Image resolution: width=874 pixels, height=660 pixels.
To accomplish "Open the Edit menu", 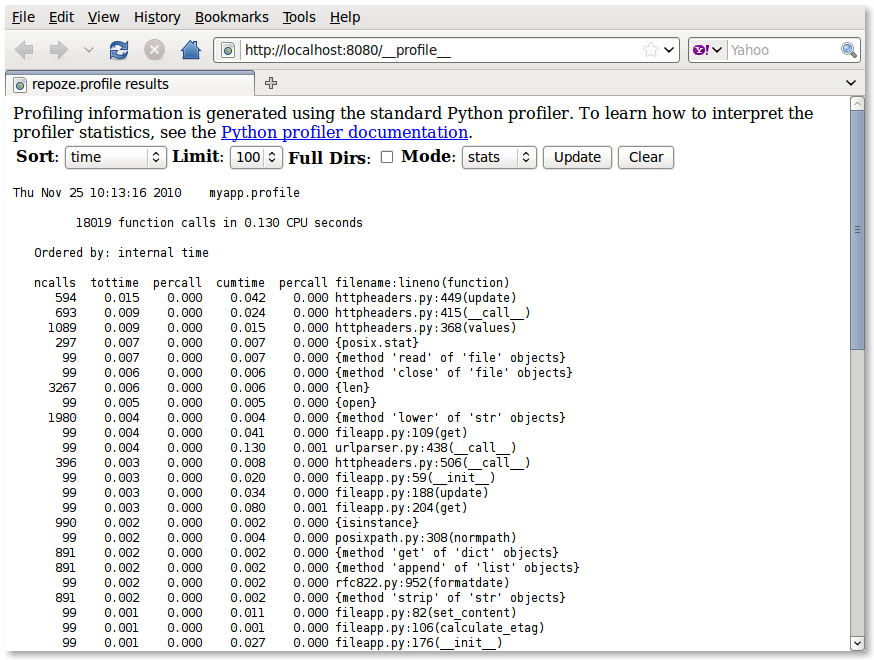I will point(61,17).
